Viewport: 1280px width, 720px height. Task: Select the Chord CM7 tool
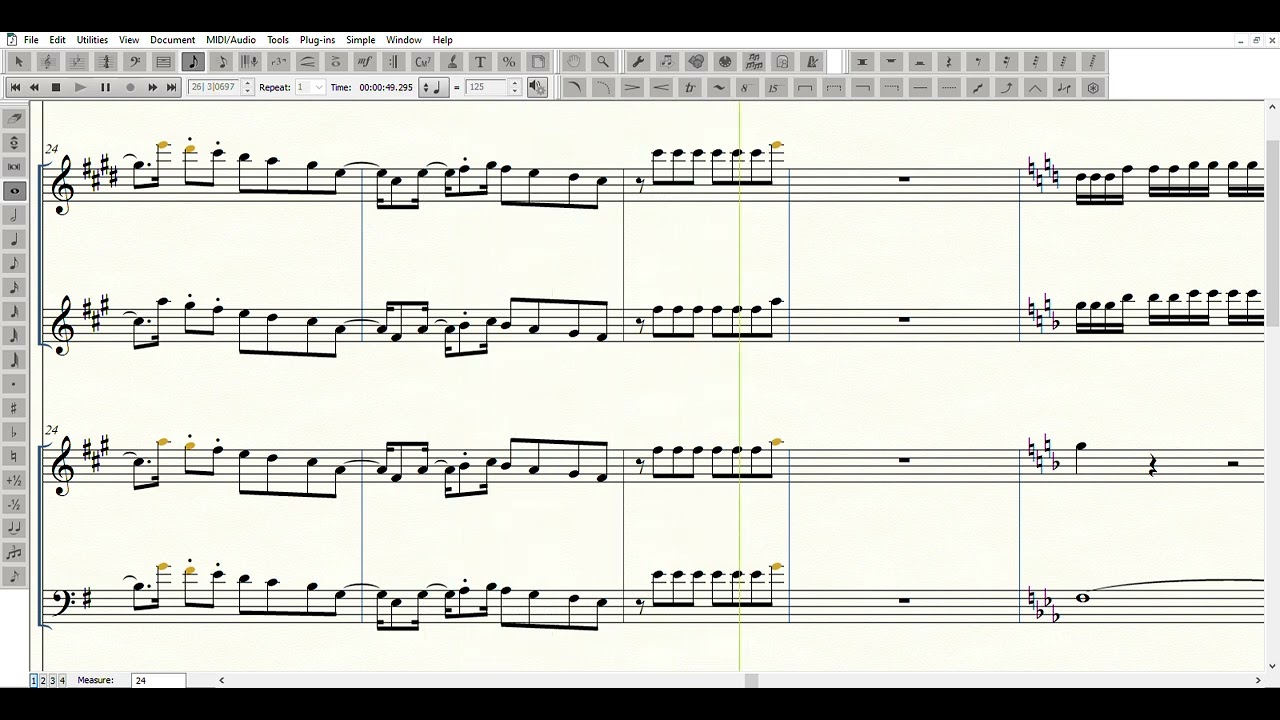[423, 62]
